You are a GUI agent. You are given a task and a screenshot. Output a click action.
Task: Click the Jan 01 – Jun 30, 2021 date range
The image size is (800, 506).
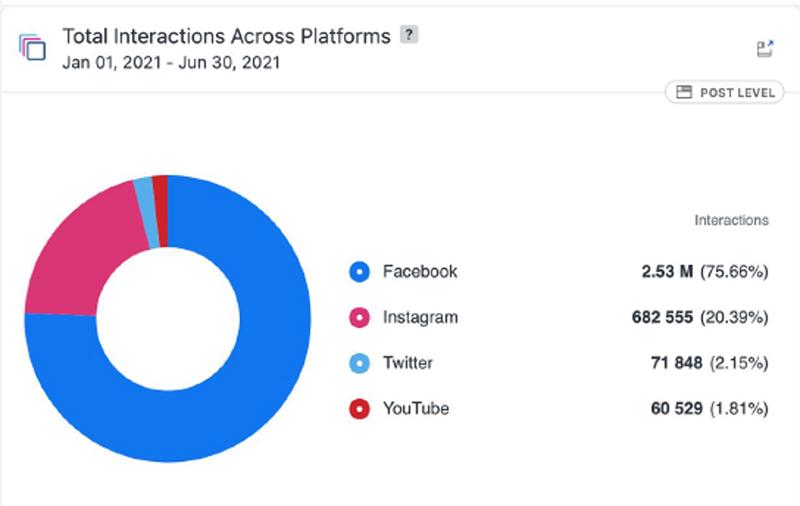(x=171, y=63)
